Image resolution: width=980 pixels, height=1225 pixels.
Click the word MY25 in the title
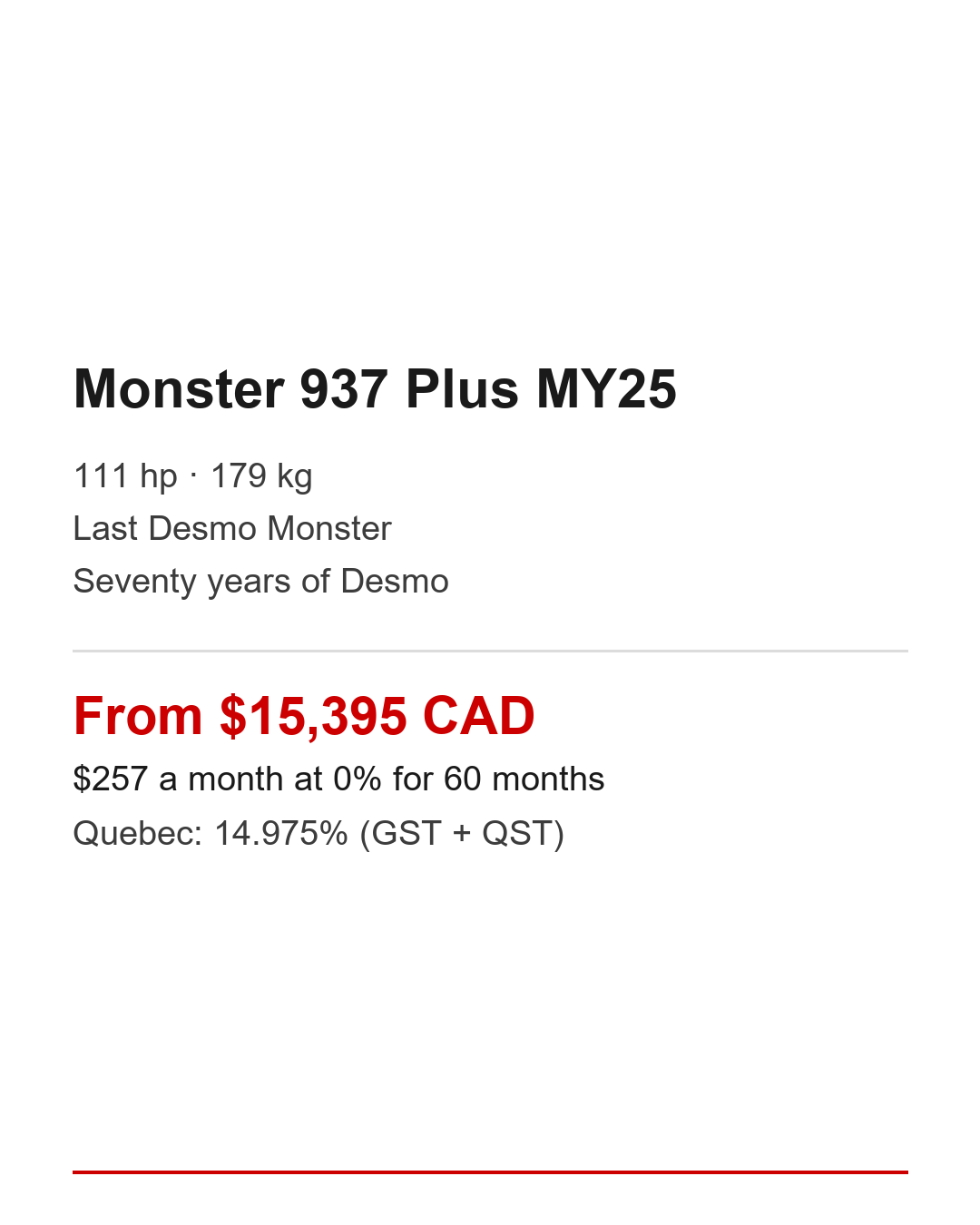606,389
